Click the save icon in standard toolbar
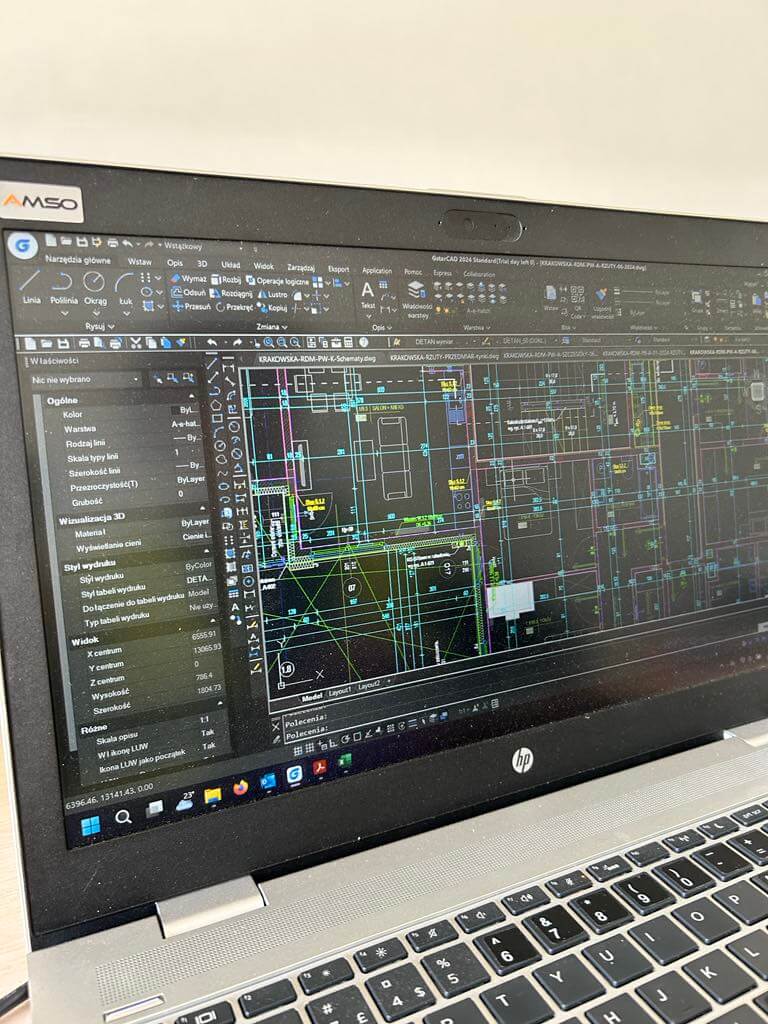The width and height of the screenshot is (768, 1024). click(63, 342)
